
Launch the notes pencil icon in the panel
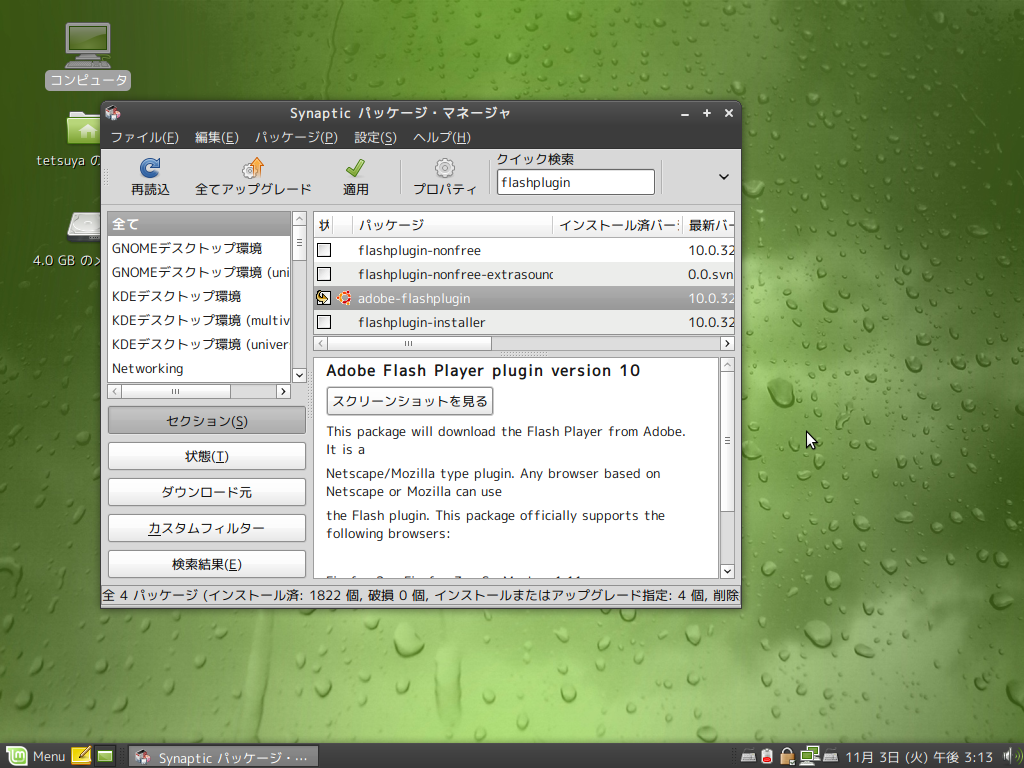click(81, 756)
